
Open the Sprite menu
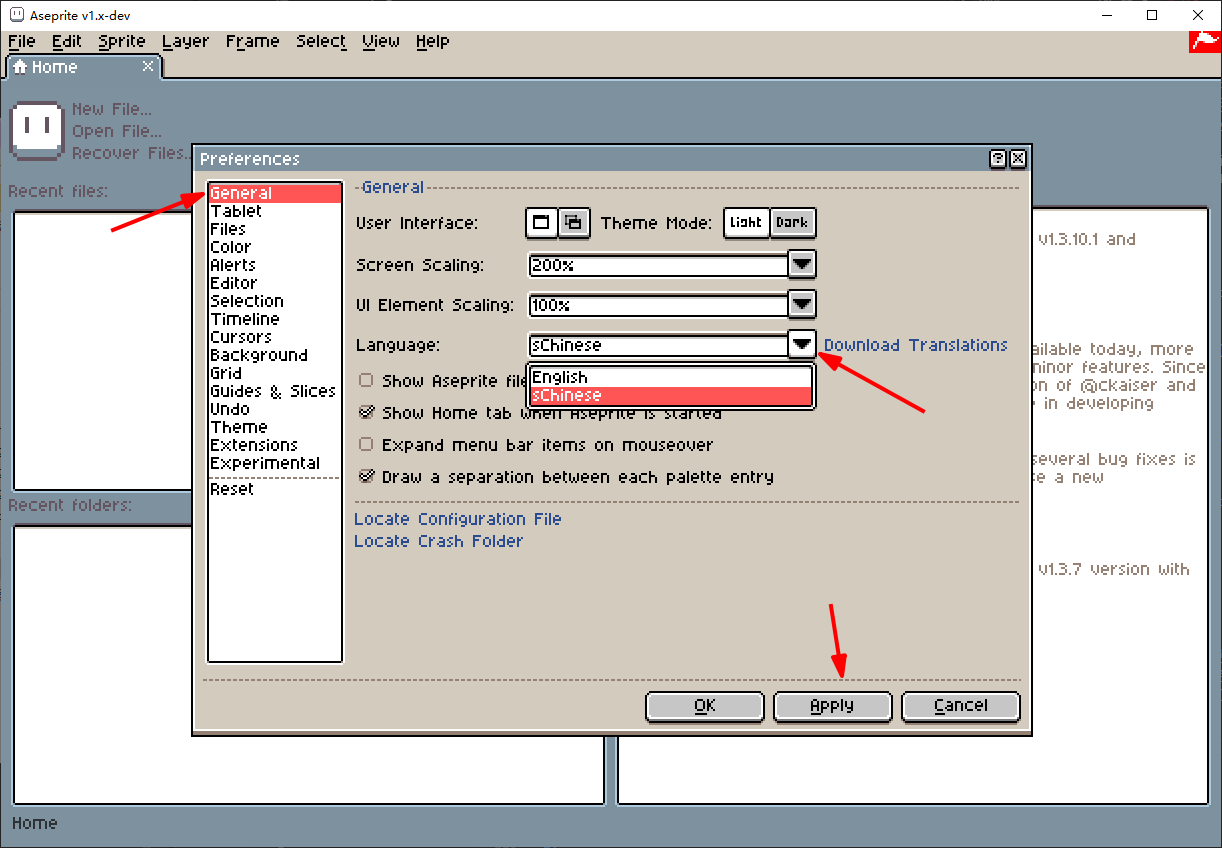[122, 41]
